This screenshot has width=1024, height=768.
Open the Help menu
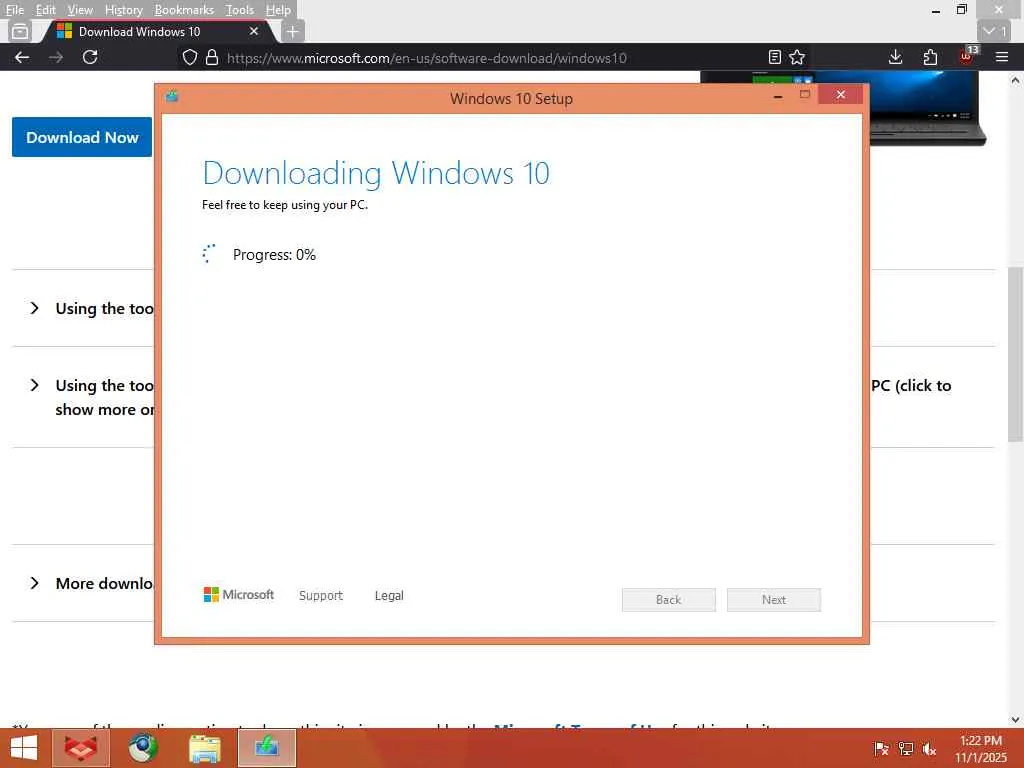[x=278, y=10]
